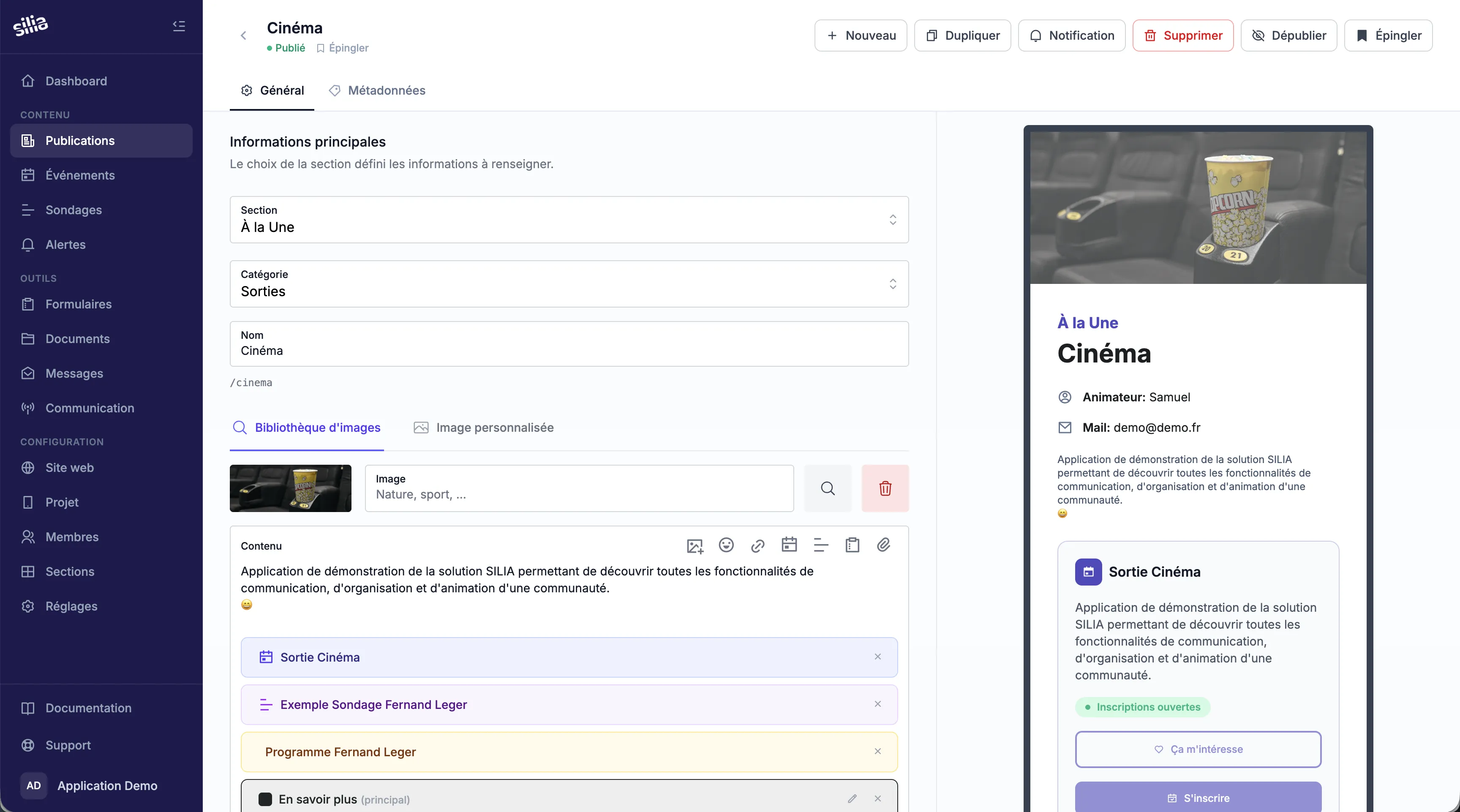
Task: Insert a formulaire via the clipboard icon
Action: pos(853,545)
